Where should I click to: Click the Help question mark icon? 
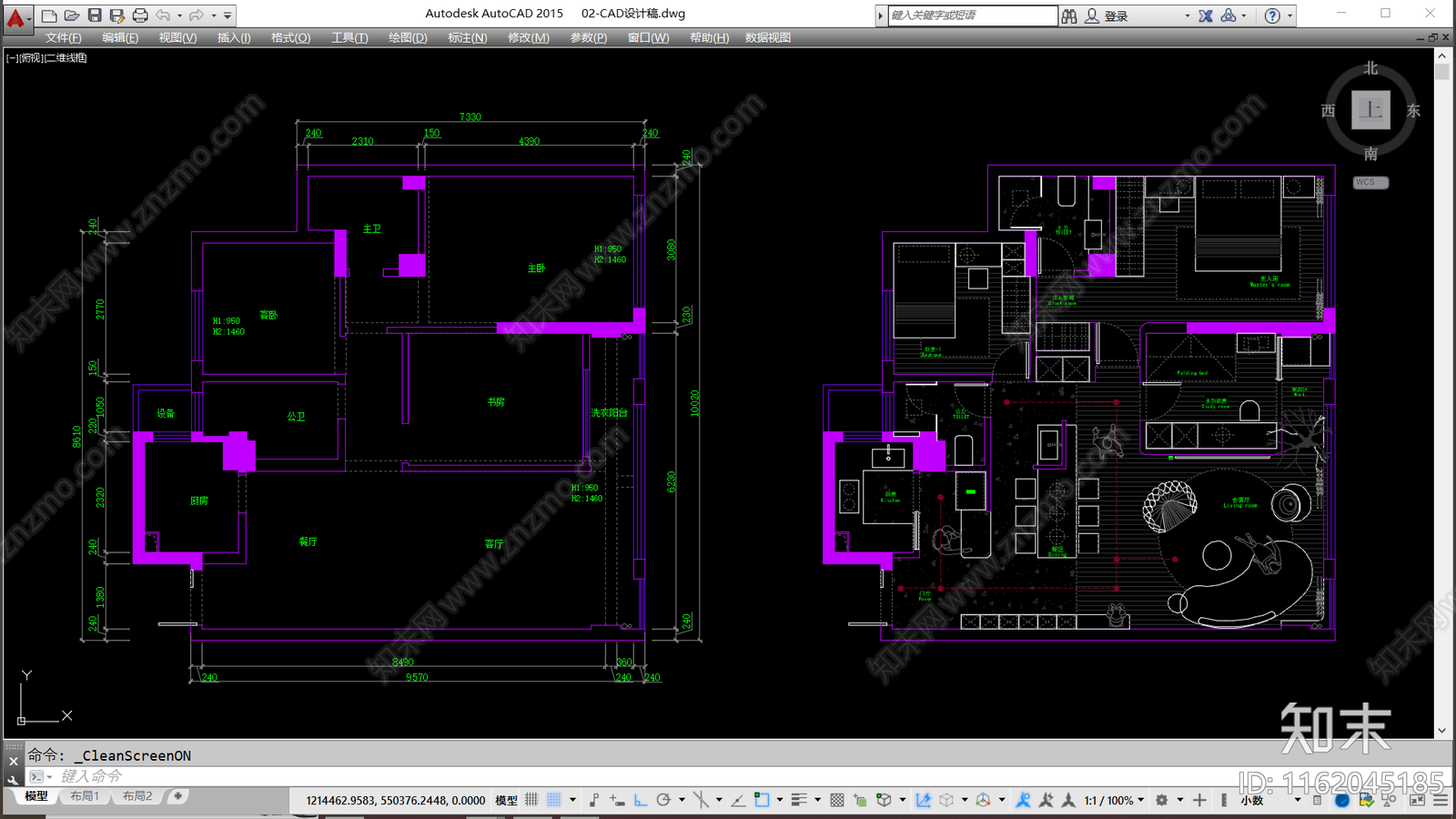(x=1272, y=15)
